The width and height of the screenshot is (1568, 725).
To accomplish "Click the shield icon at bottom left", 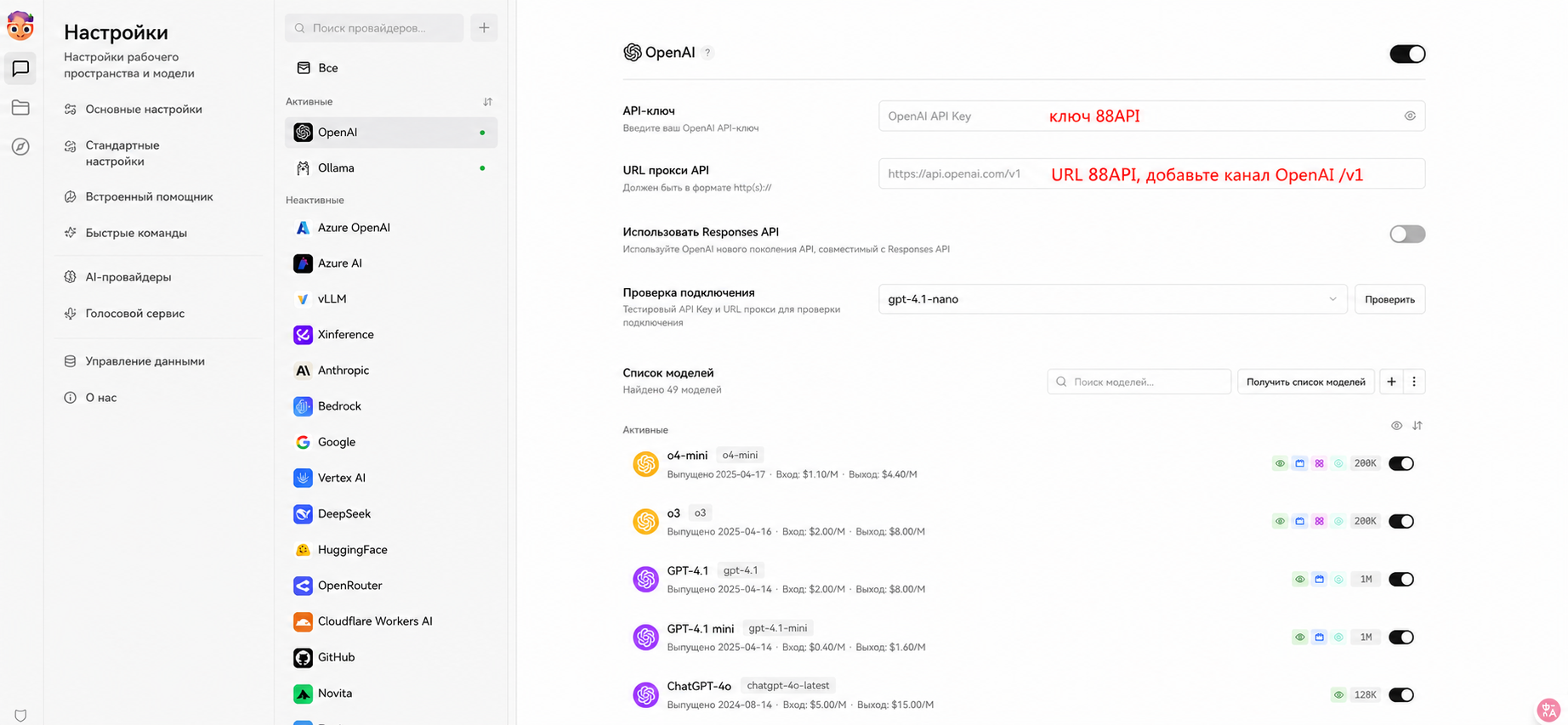I will pos(20,716).
